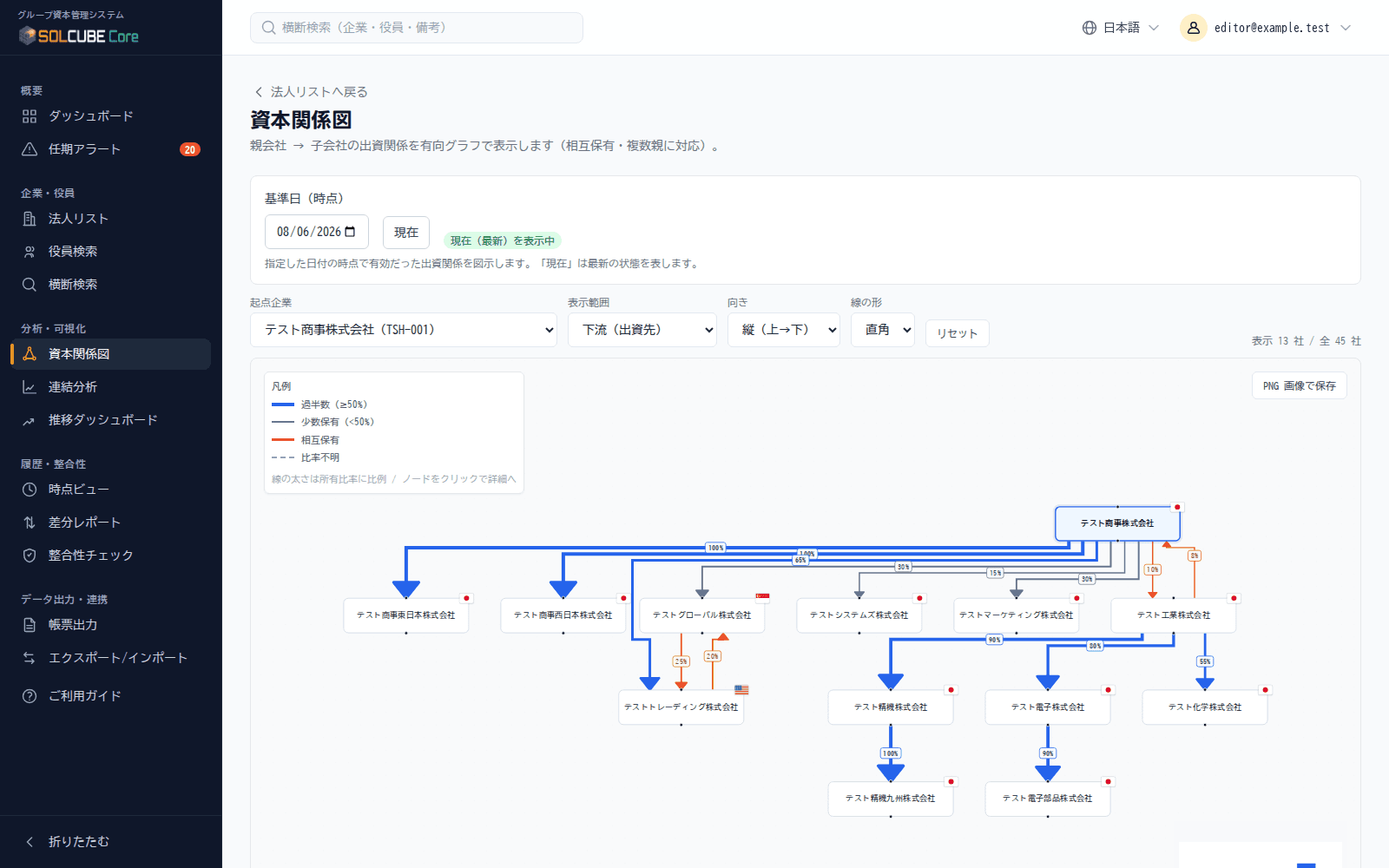Expand the editor@example.test account menu

point(1266,28)
